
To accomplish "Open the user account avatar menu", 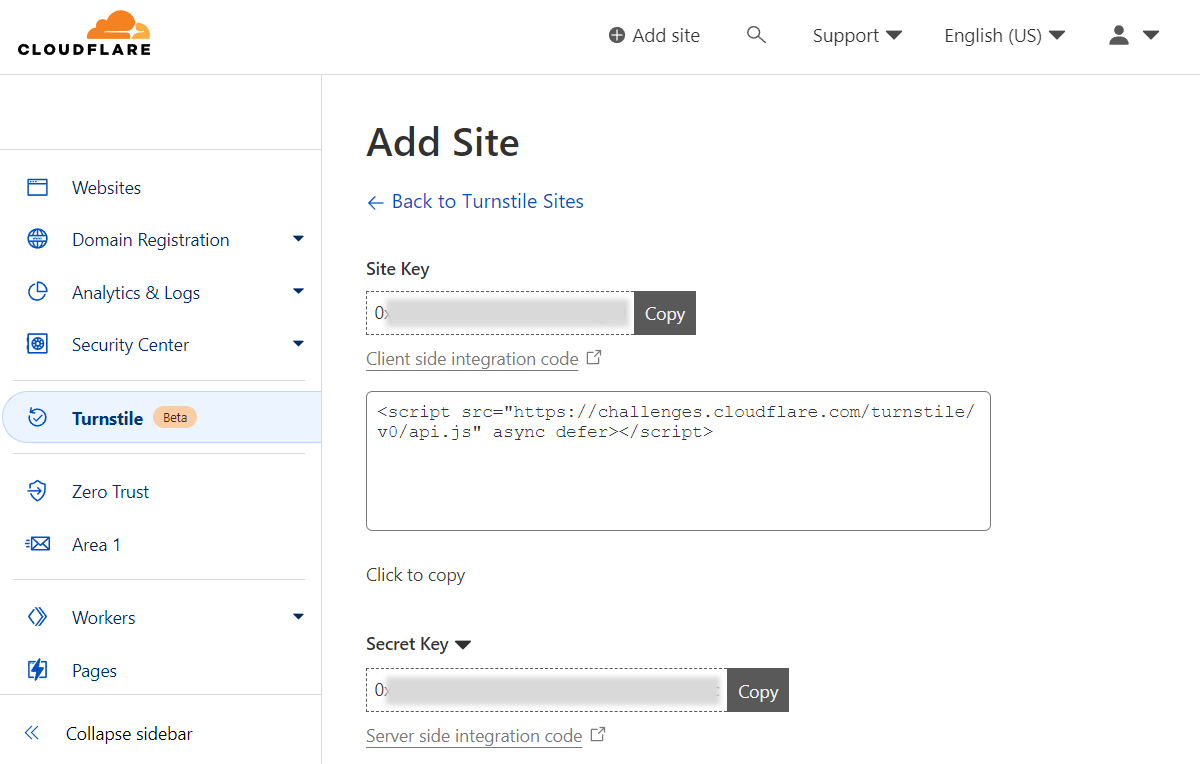I will 1118,34.
